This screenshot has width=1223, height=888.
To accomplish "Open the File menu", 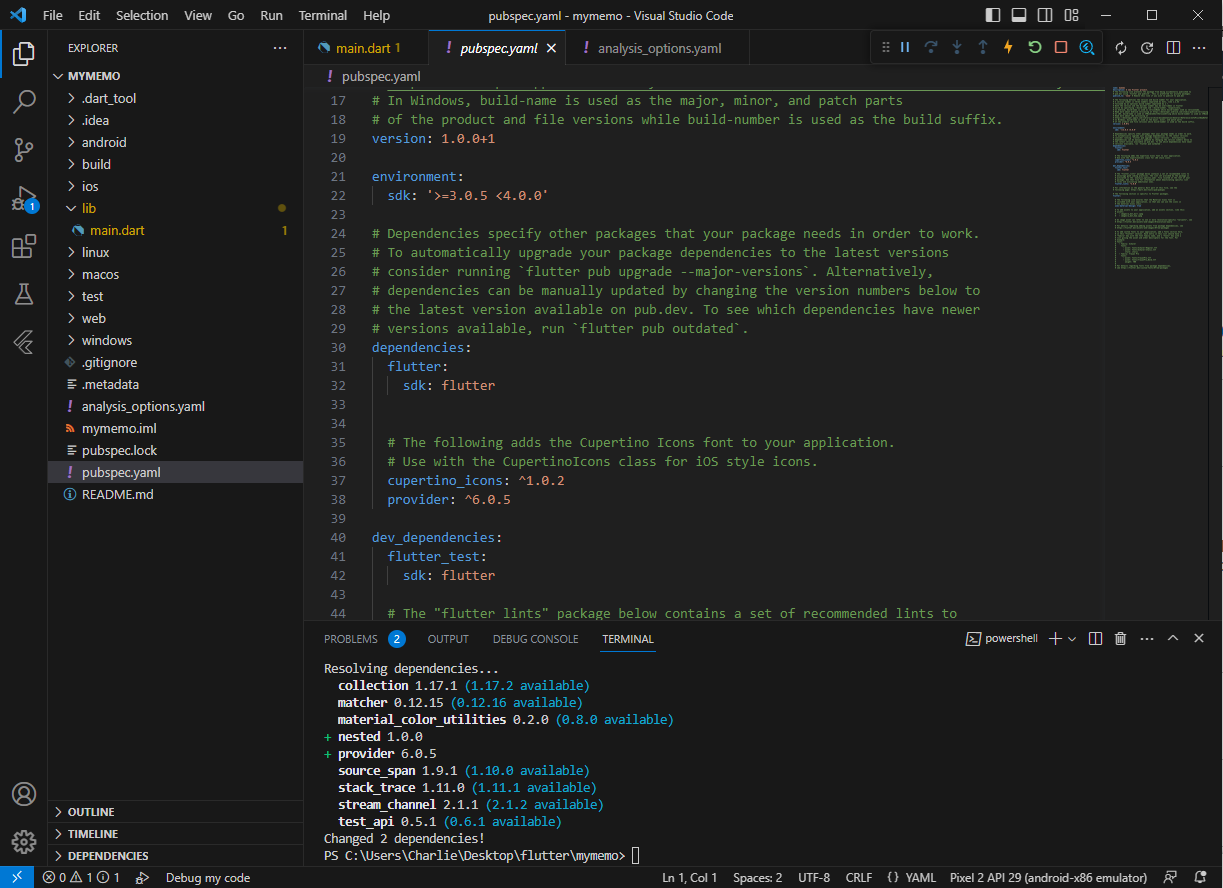I will tap(53, 16).
